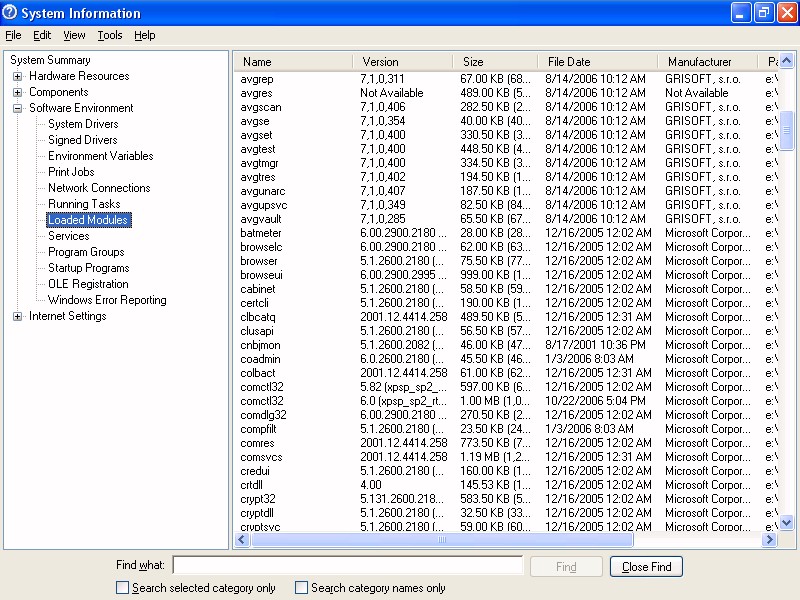Viewport: 800px width, 600px height.
Task: Collapse the Software Environment node
Action: click(x=18, y=109)
